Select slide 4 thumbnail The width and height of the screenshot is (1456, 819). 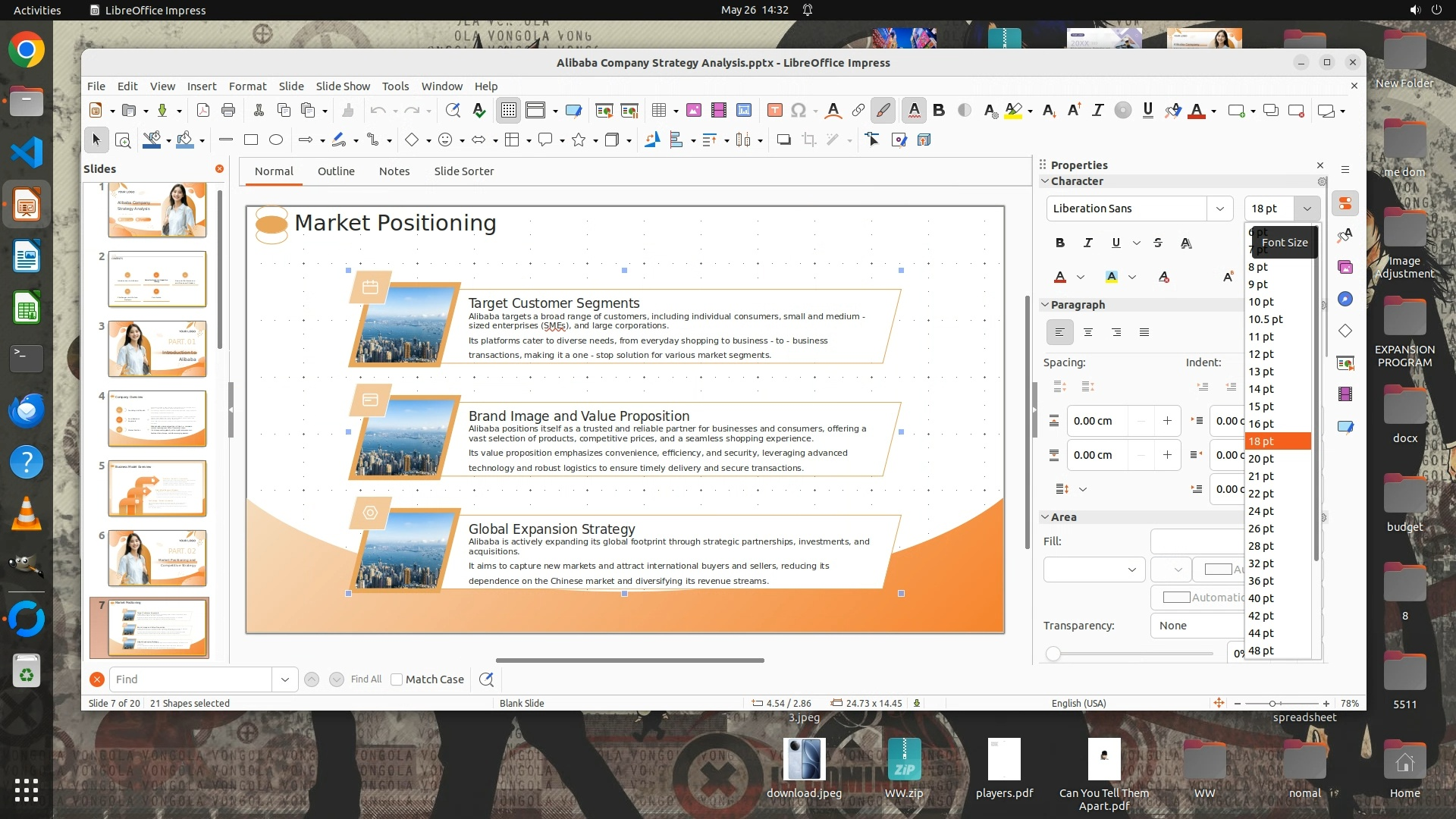(157, 418)
